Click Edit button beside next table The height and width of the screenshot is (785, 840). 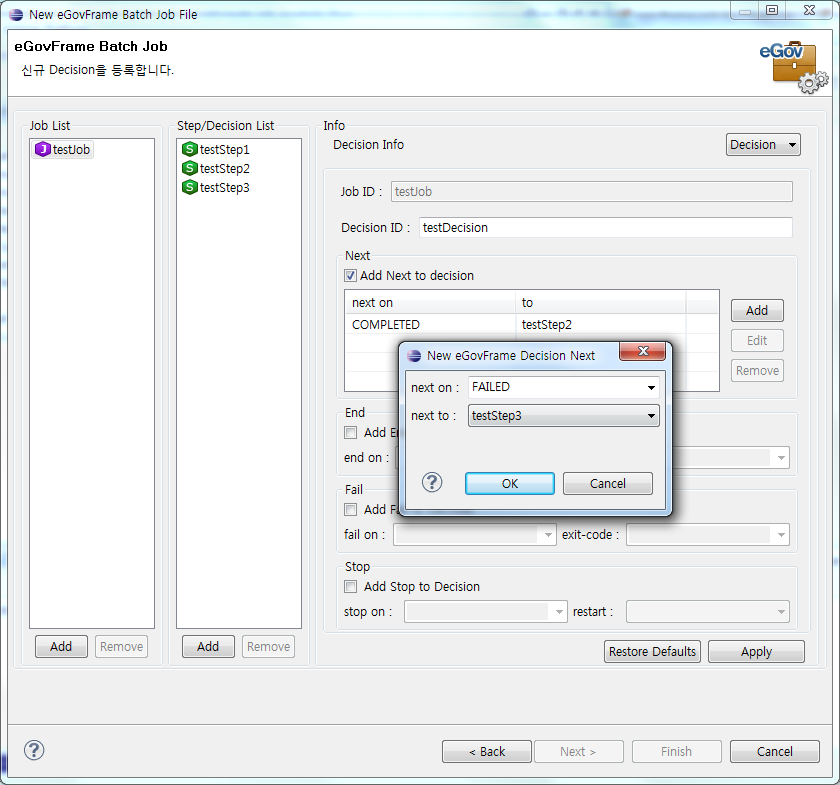[x=757, y=341]
